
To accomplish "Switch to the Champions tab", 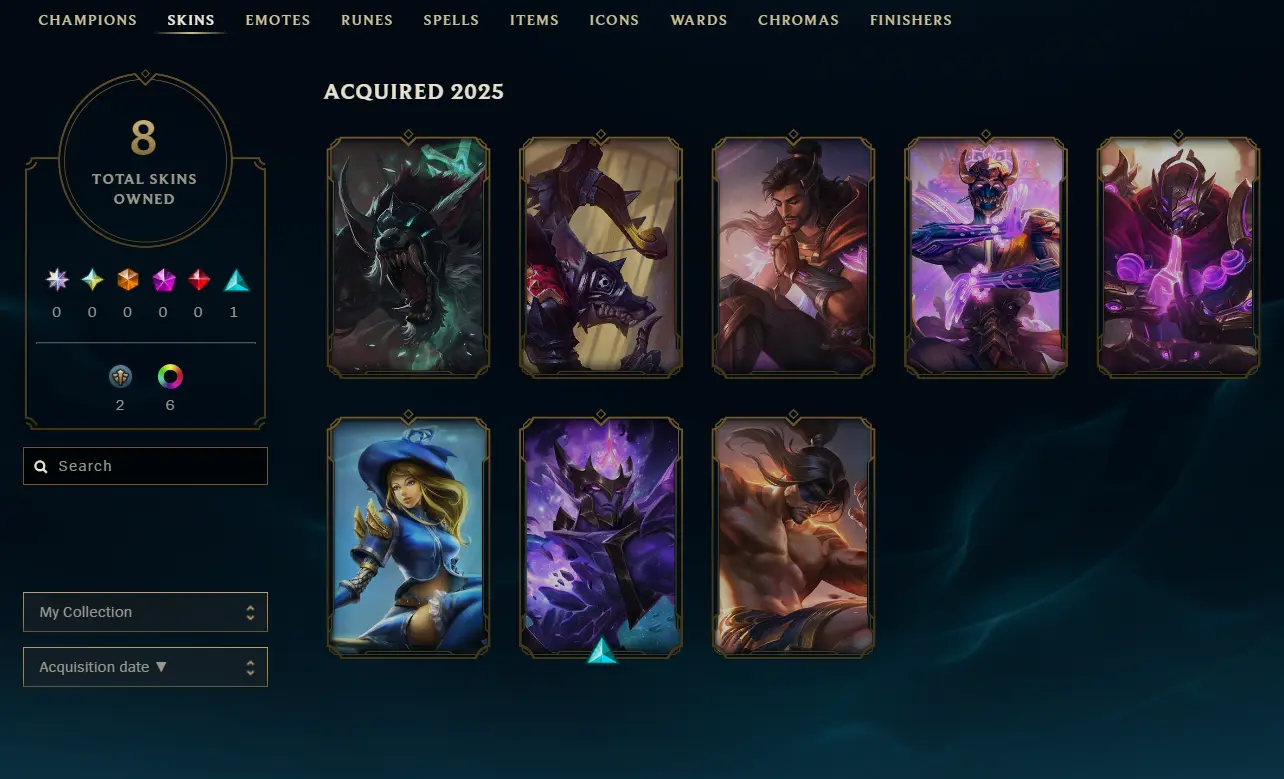I will coord(88,20).
